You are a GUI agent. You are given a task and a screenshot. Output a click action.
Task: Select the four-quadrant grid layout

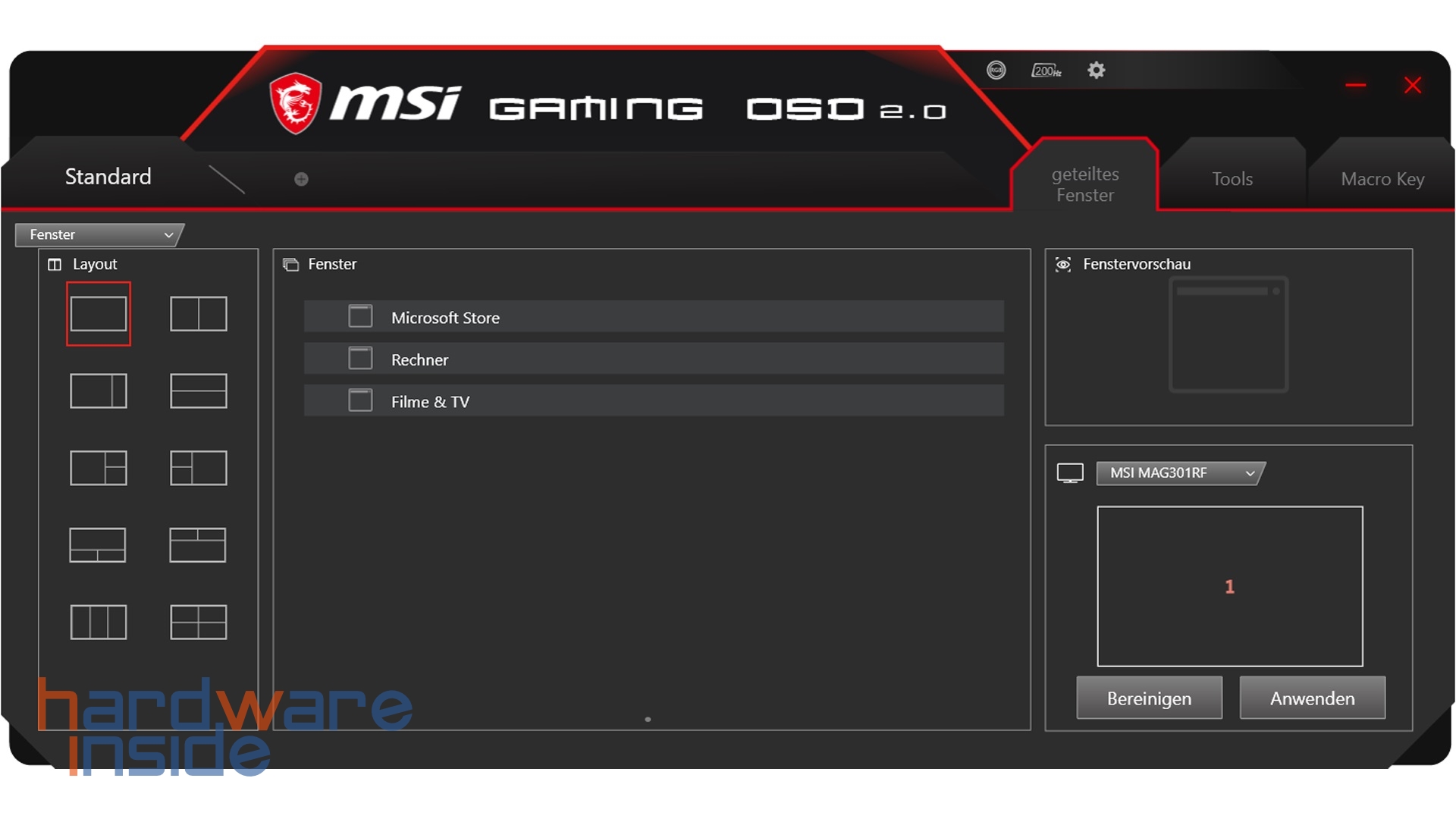pyautogui.click(x=199, y=623)
